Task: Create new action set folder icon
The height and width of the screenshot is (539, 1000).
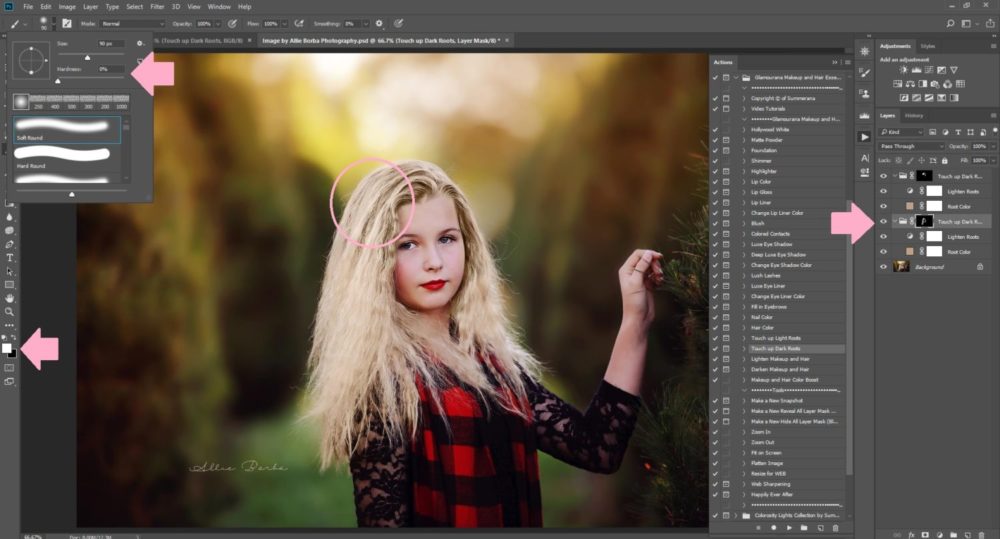Action: pyautogui.click(x=804, y=528)
